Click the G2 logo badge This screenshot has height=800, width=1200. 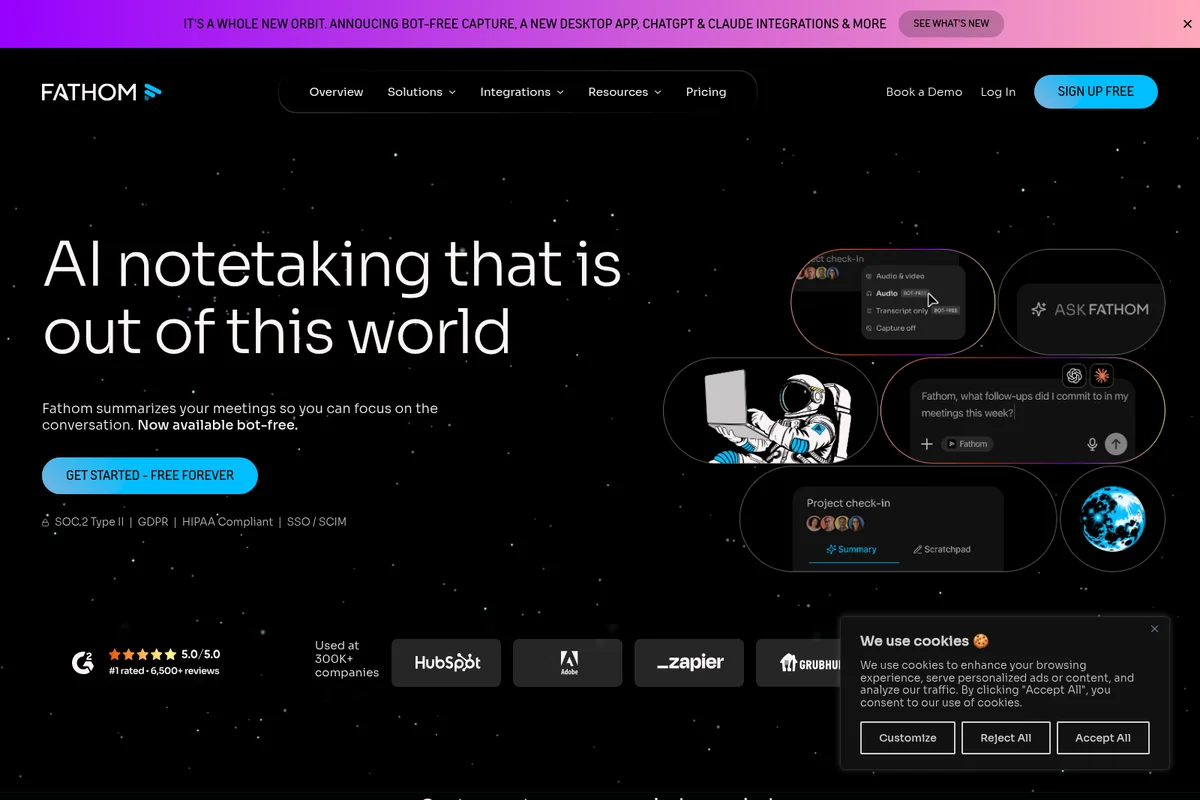[83, 662]
